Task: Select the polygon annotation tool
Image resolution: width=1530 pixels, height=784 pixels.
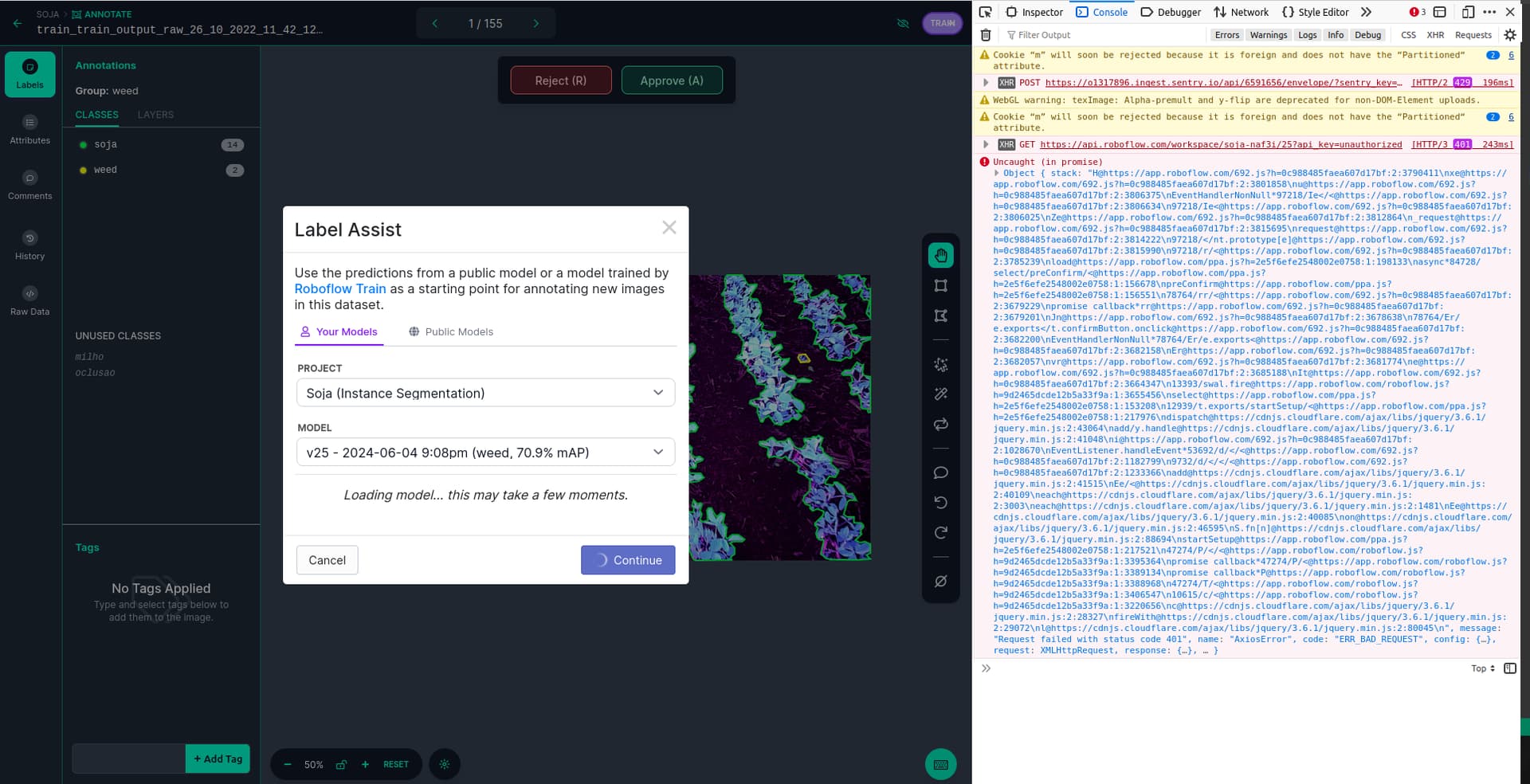Action: click(x=941, y=316)
